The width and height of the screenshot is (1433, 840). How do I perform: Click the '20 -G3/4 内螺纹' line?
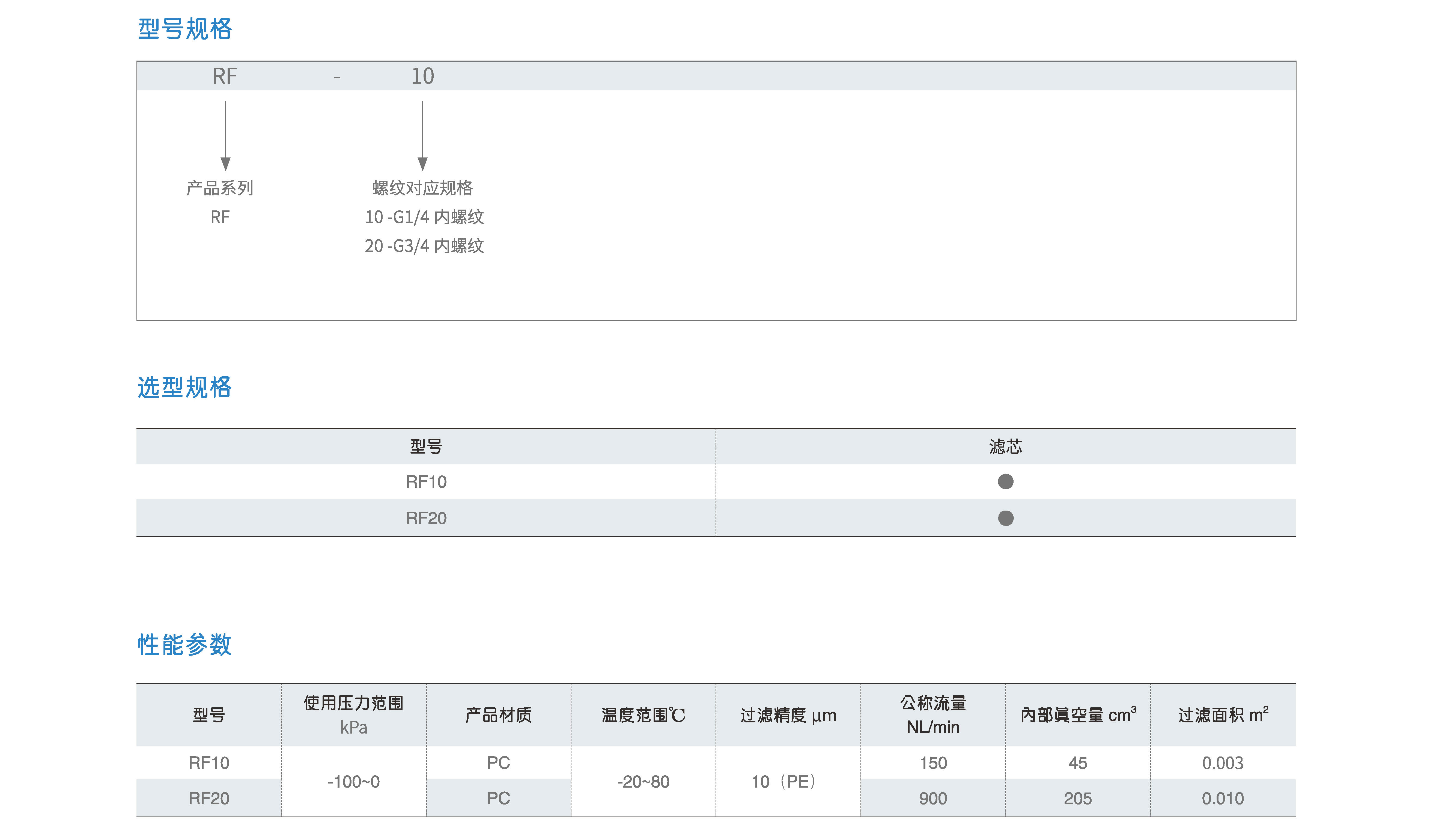point(424,246)
